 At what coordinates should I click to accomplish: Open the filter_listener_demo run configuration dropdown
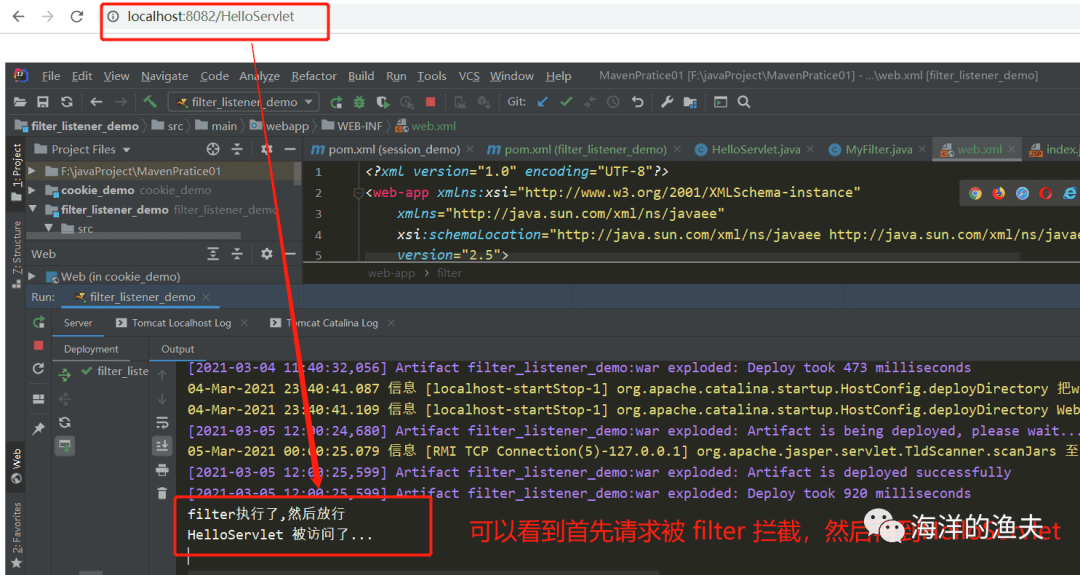(244, 102)
